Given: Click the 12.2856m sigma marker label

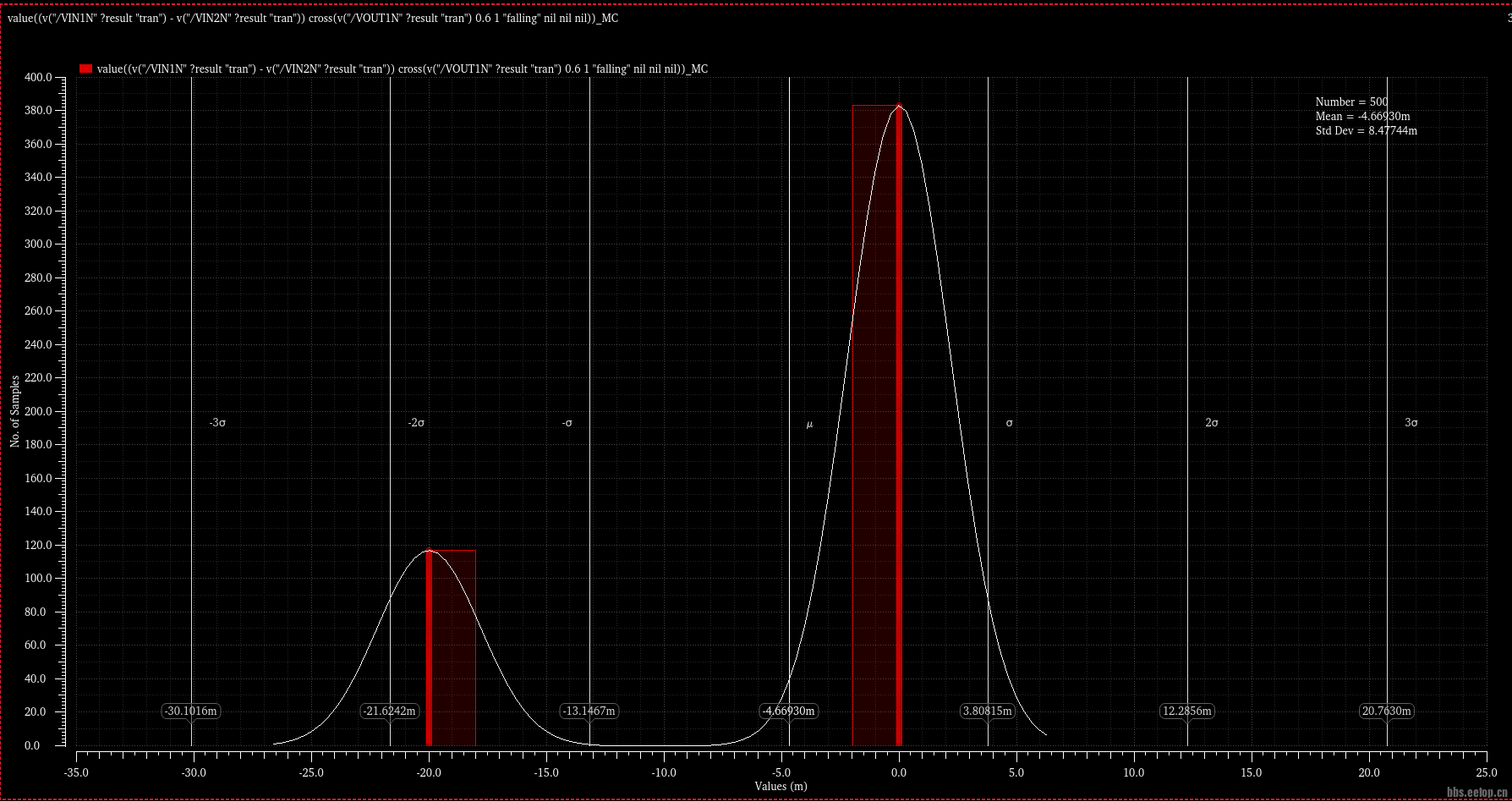Looking at the screenshot, I should [1187, 711].
